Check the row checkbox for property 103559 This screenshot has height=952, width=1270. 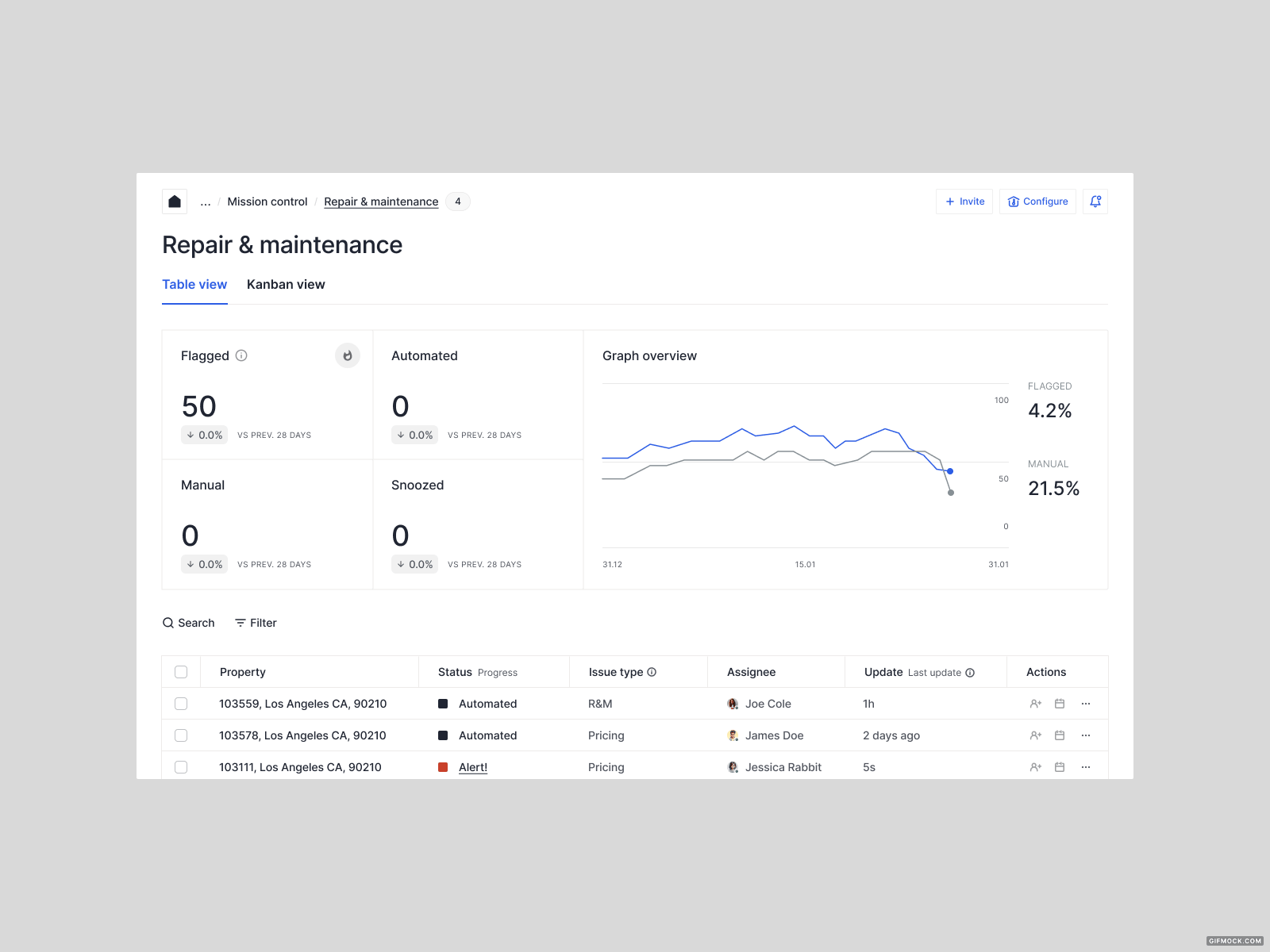181,704
